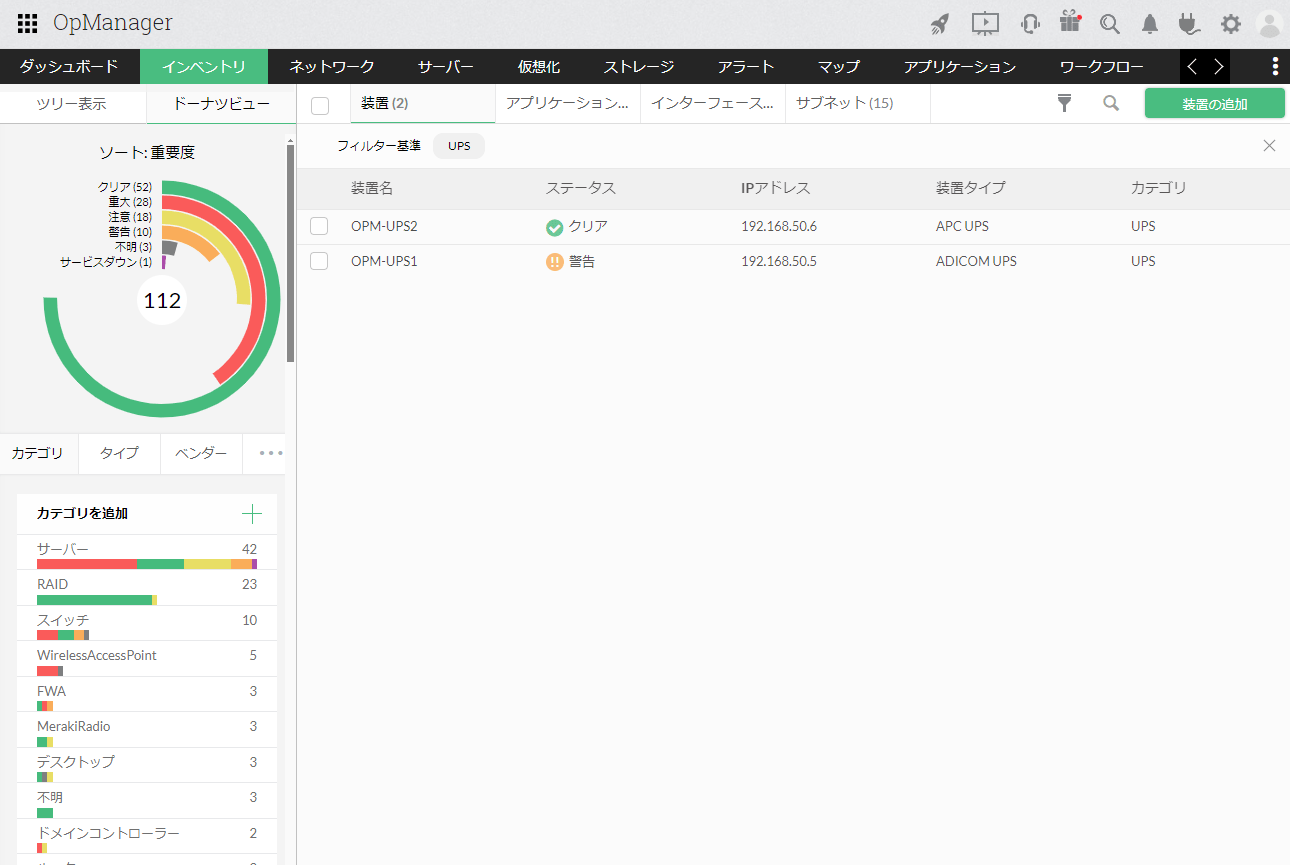Click the headset support icon
The height and width of the screenshot is (865, 1290).
point(1029,24)
